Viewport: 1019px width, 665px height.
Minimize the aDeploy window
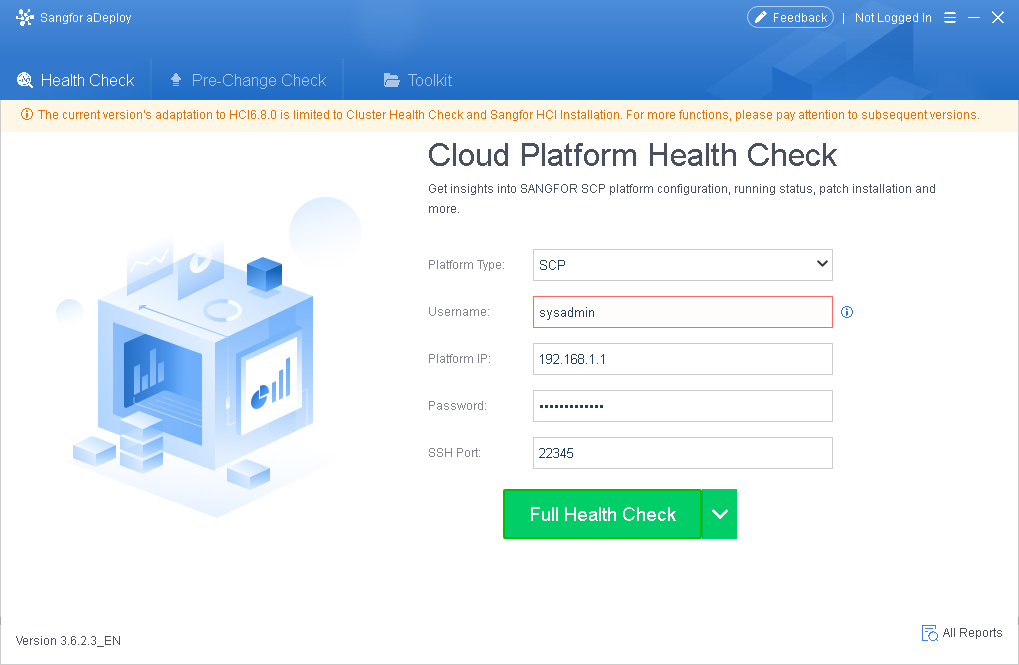(974, 18)
